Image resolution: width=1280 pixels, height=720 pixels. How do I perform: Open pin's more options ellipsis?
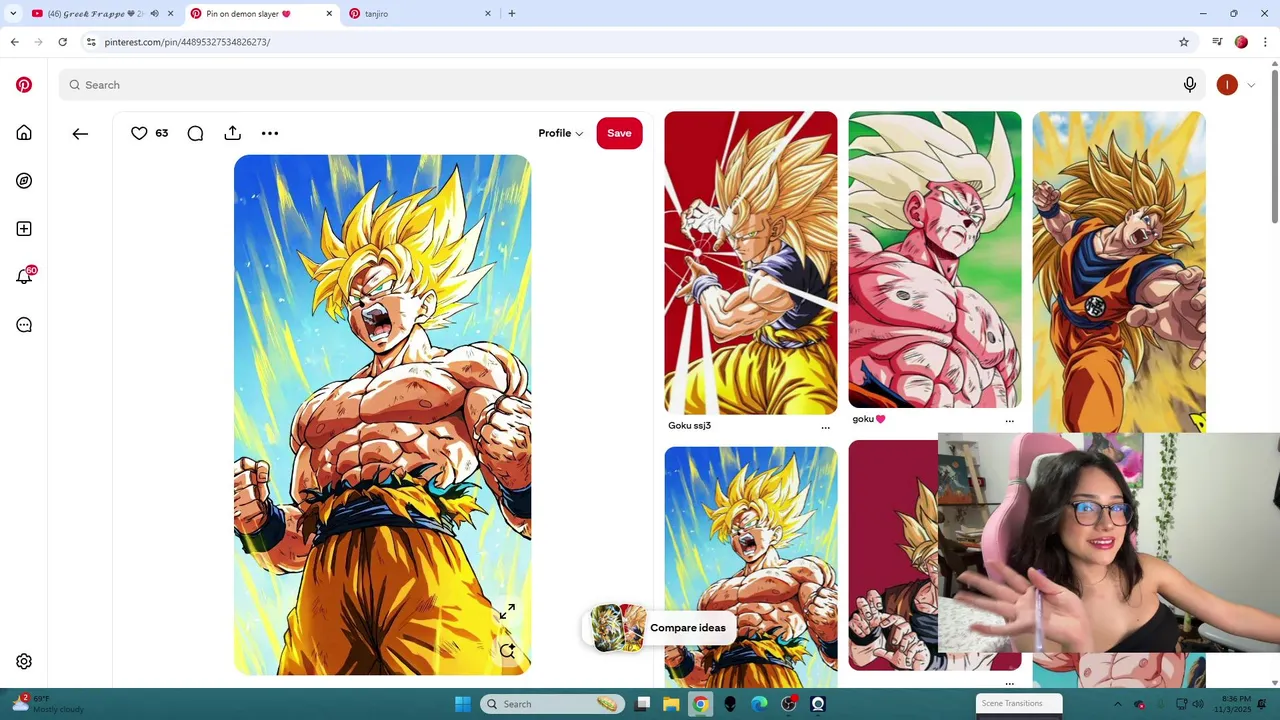tap(270, 133)
